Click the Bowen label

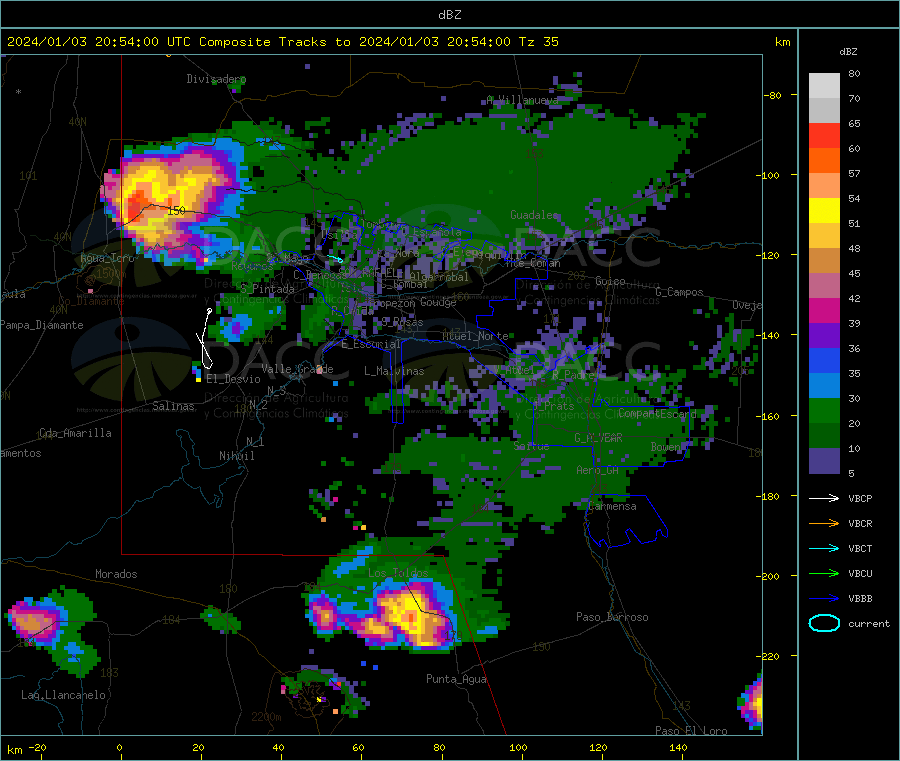click(x=666, y=446)
